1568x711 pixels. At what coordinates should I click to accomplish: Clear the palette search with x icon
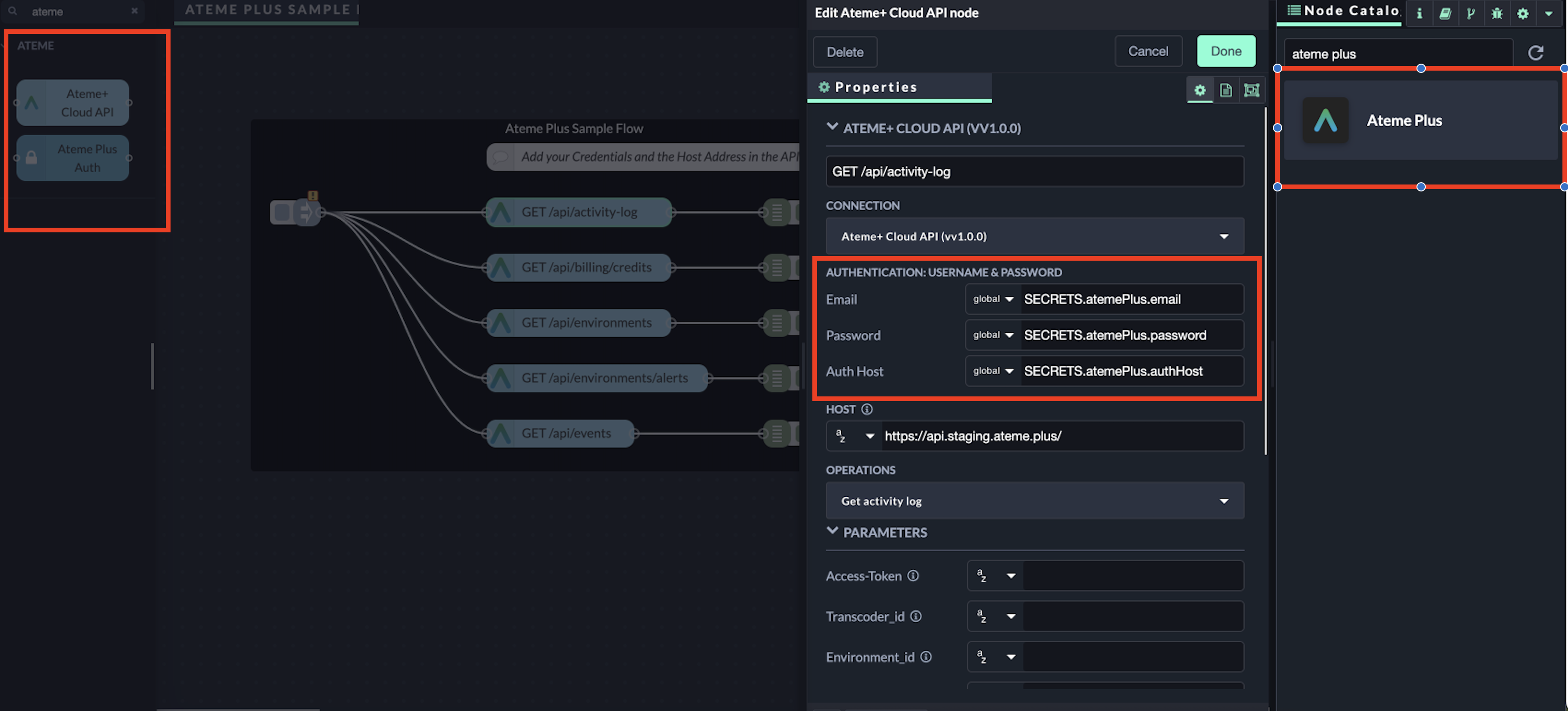click(134, 11)
